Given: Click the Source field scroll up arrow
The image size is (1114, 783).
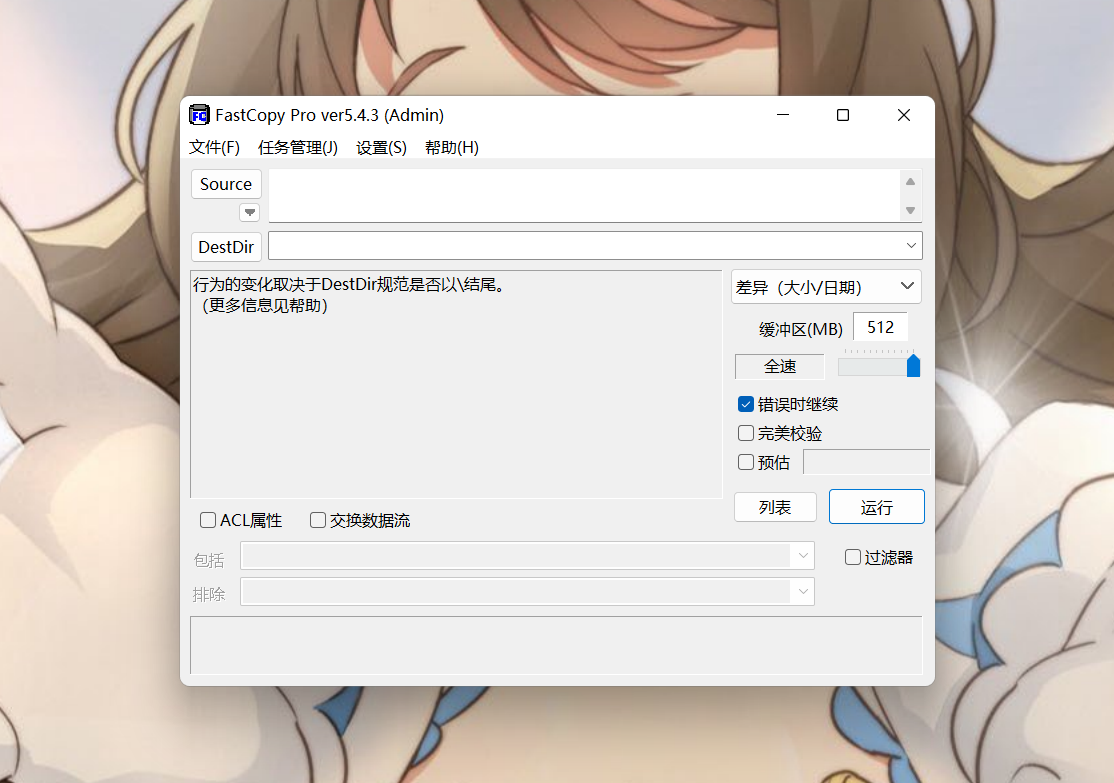Looking at the screenshot, I should point(910,182).
